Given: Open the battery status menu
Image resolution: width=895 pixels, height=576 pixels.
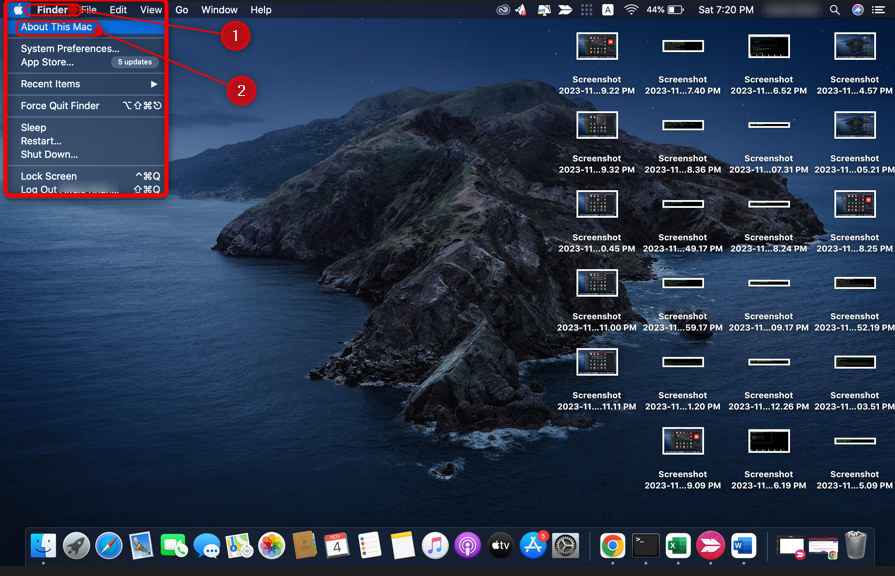Looking at the screenshot, I should (x=675, y=10).
